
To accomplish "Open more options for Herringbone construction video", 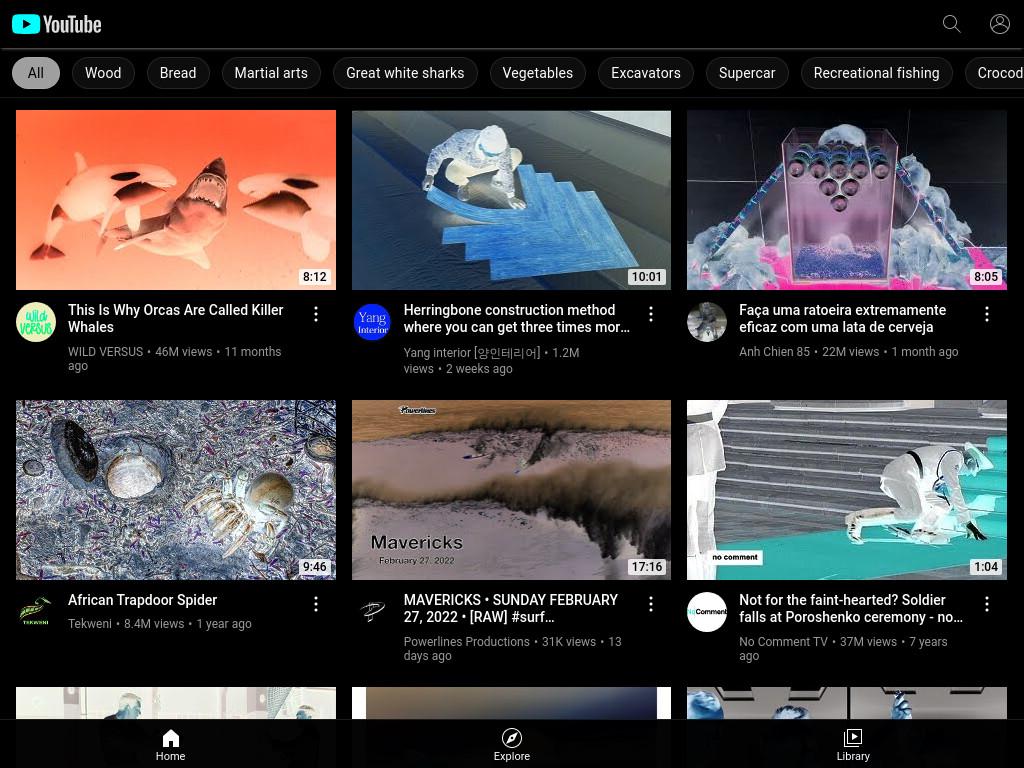I will pos(651,314).
